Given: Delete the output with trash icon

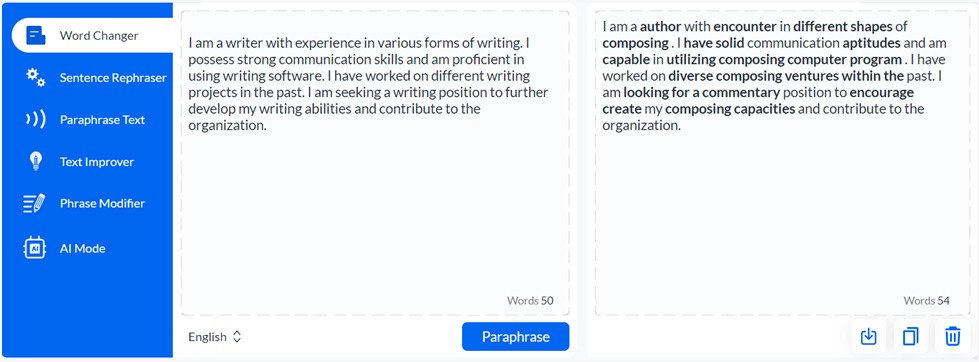Looking at the screenshot, I should (953, 337).
